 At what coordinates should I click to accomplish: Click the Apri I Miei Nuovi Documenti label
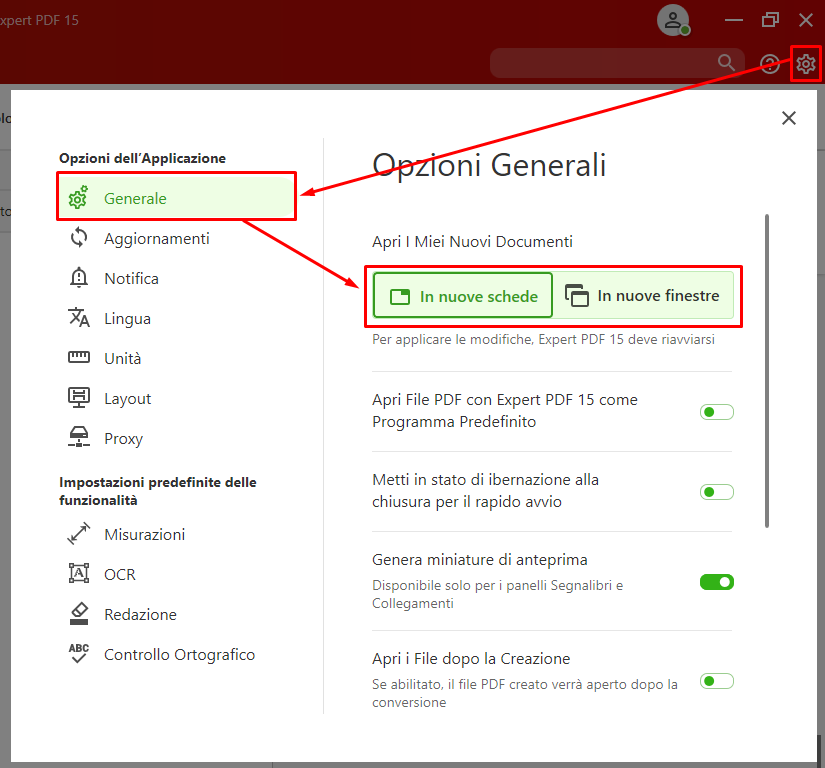(x=472, y=241)
